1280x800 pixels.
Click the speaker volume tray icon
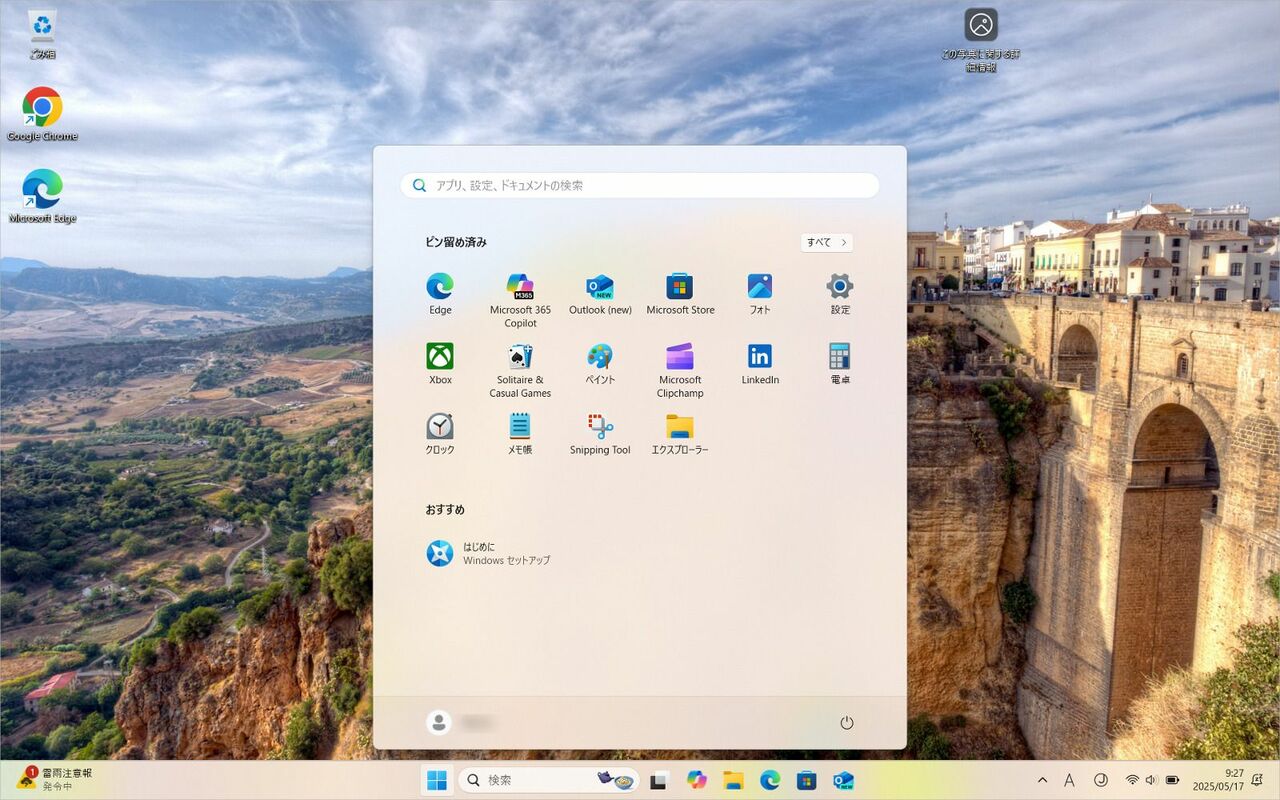click(1151, 780)
